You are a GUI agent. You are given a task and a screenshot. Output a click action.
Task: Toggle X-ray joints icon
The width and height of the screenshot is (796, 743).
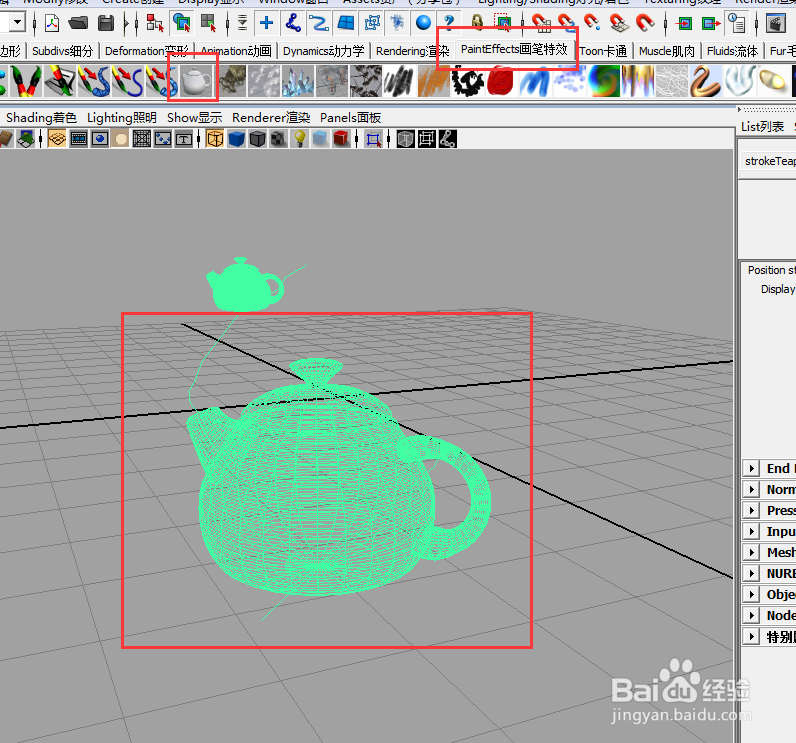pos(448,139)
